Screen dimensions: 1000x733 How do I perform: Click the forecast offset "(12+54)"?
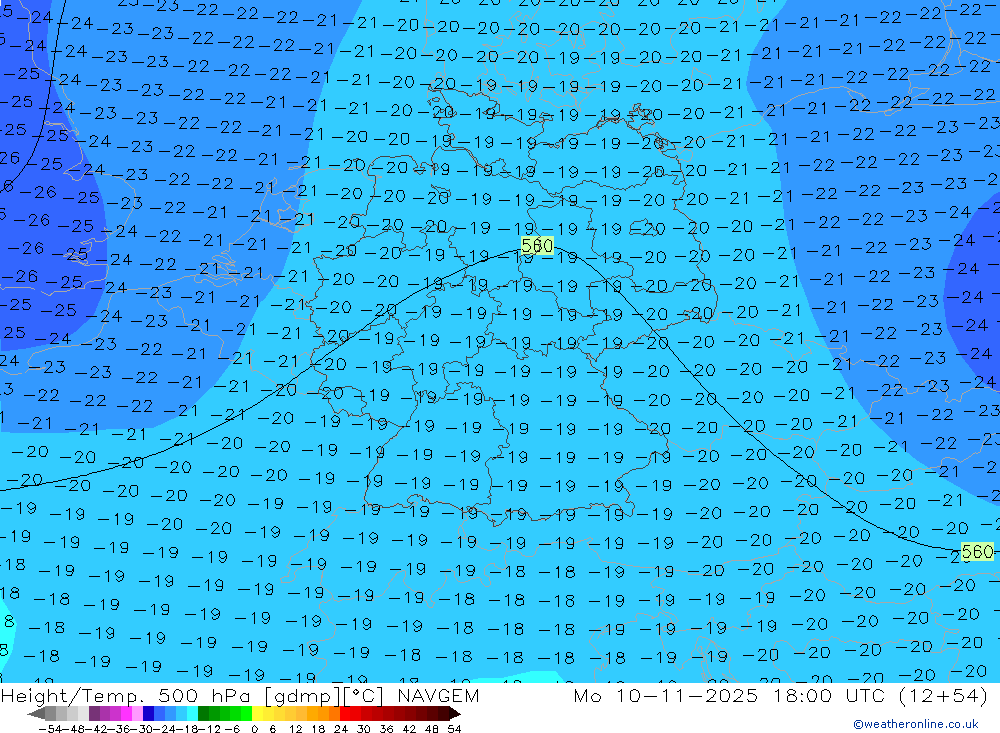[x=943, y=696]
